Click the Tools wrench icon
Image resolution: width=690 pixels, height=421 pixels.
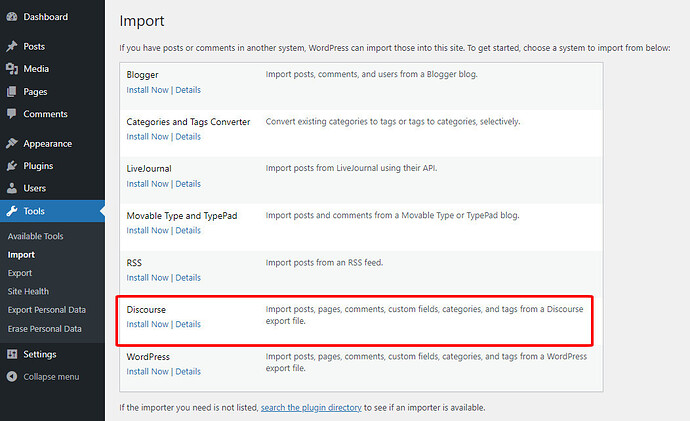point(12,211)
